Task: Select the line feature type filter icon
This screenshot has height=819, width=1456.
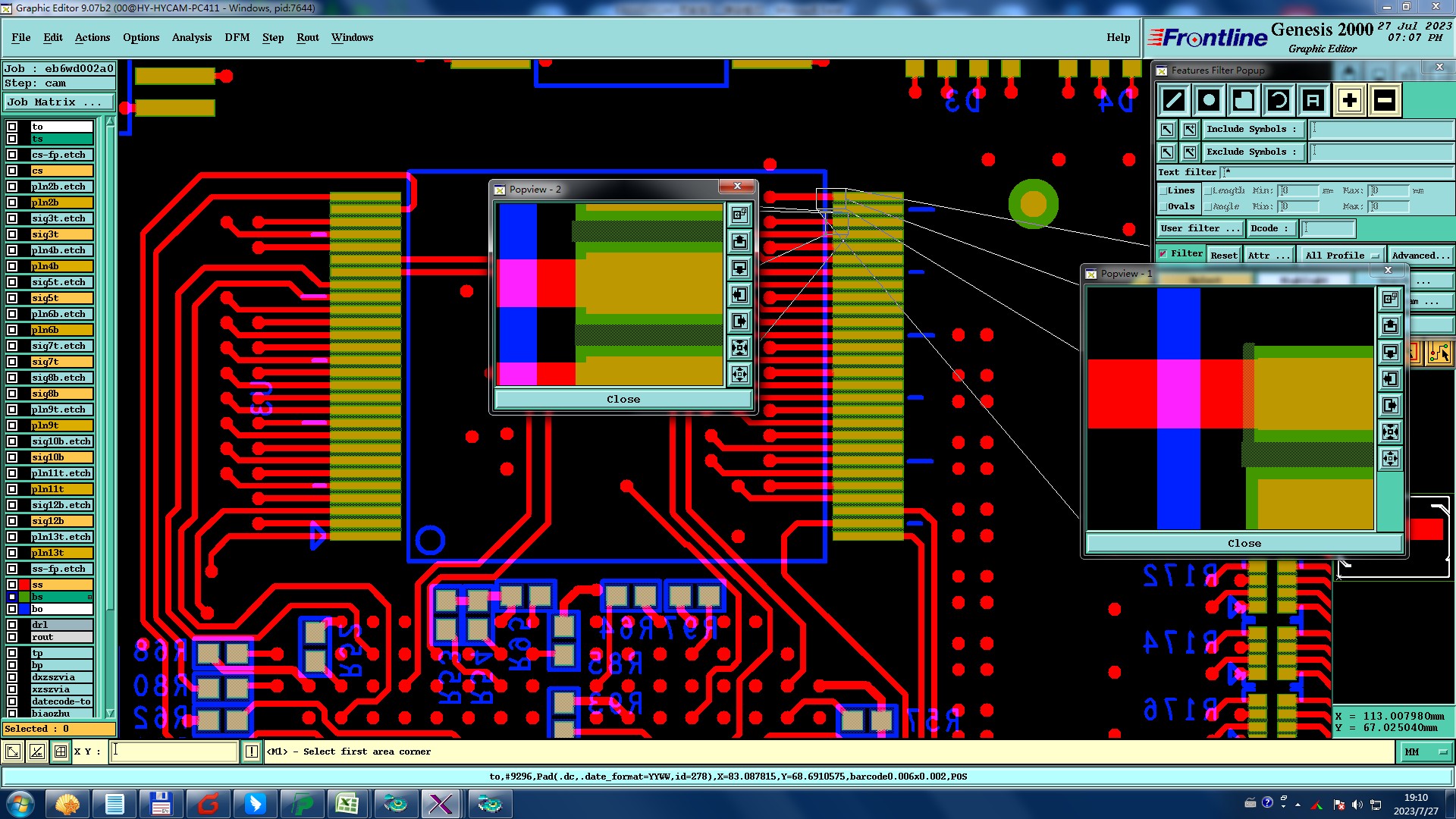Action: [x=1173, y=100]
